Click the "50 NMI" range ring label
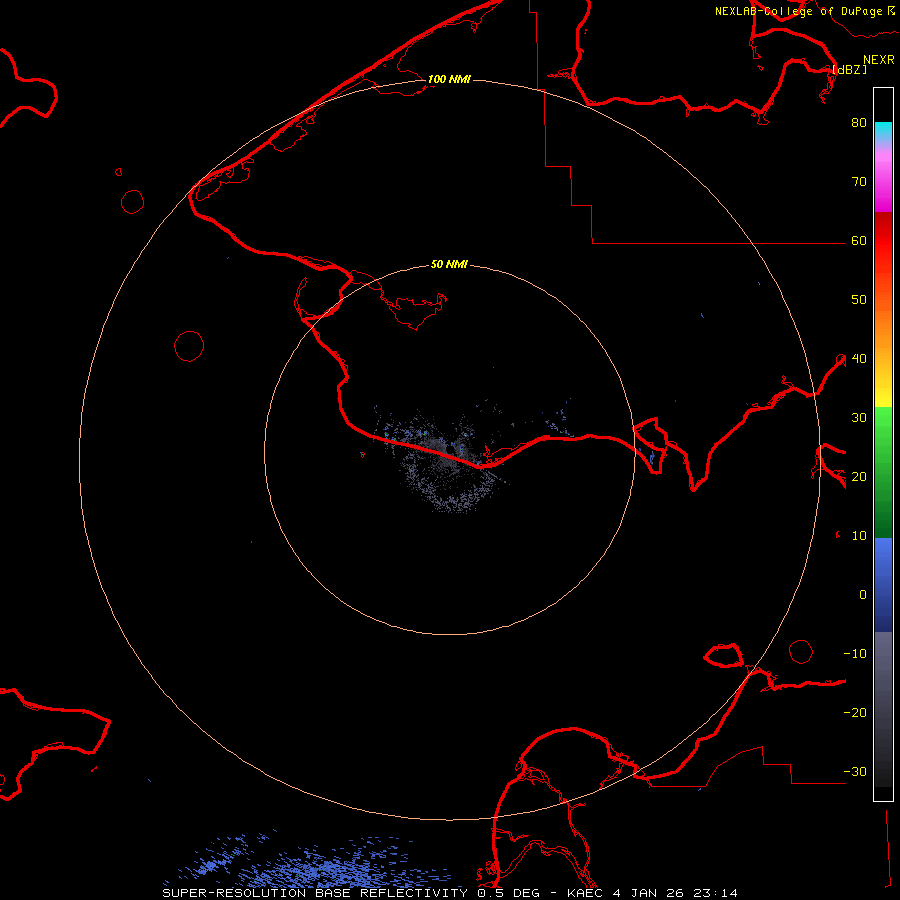 click(449, 265)
